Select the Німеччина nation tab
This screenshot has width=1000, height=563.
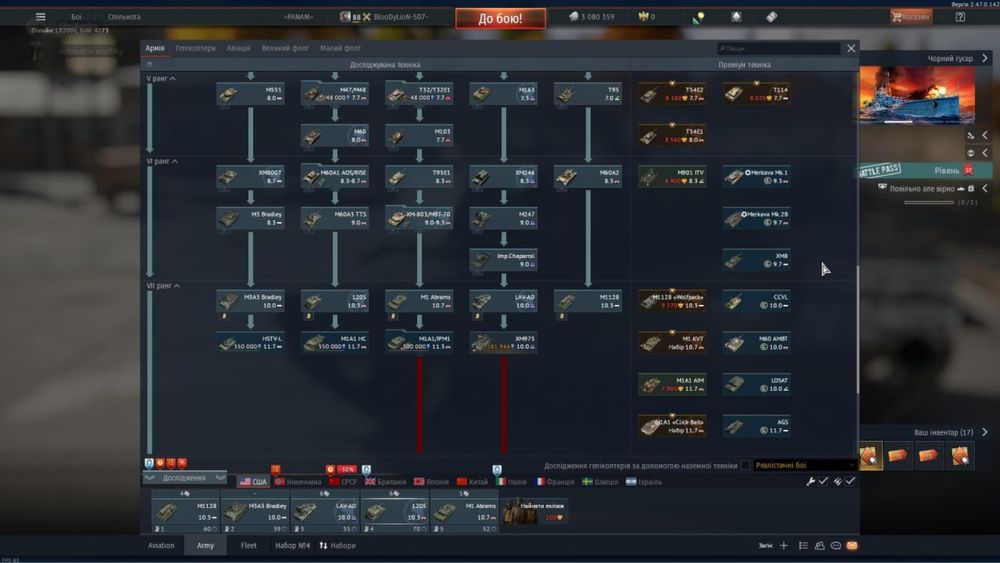298,482
